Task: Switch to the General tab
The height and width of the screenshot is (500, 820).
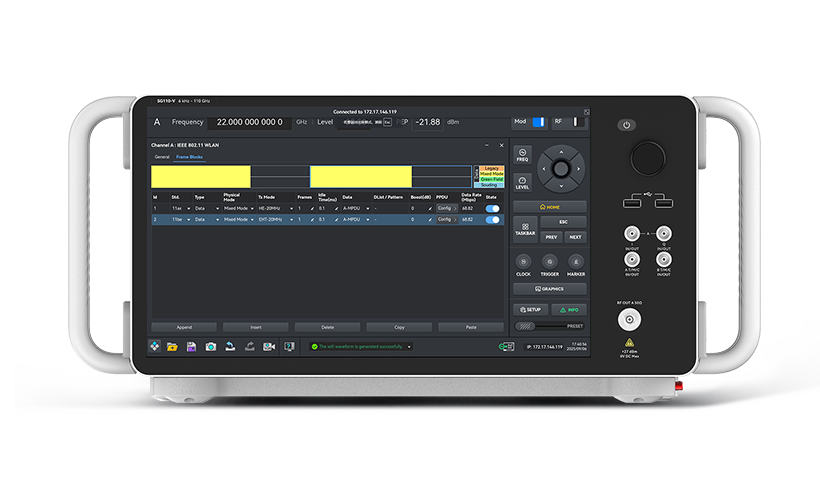Action: pos(162,157)
